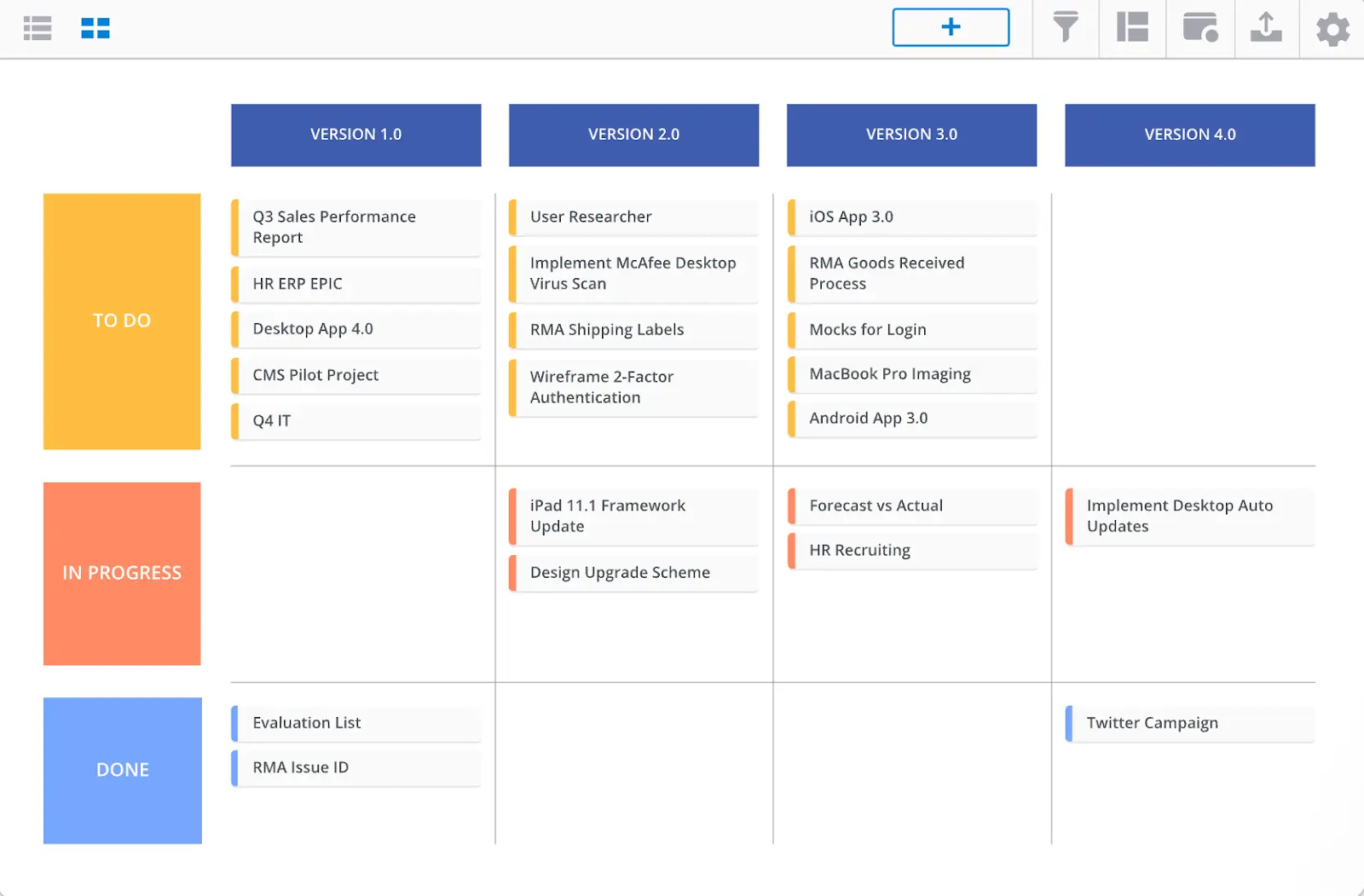Image resolution: width=1364 pixels, height=896 pixels.
Task: Select the VERSION 3.0 column header
Action: pos(911,135)
